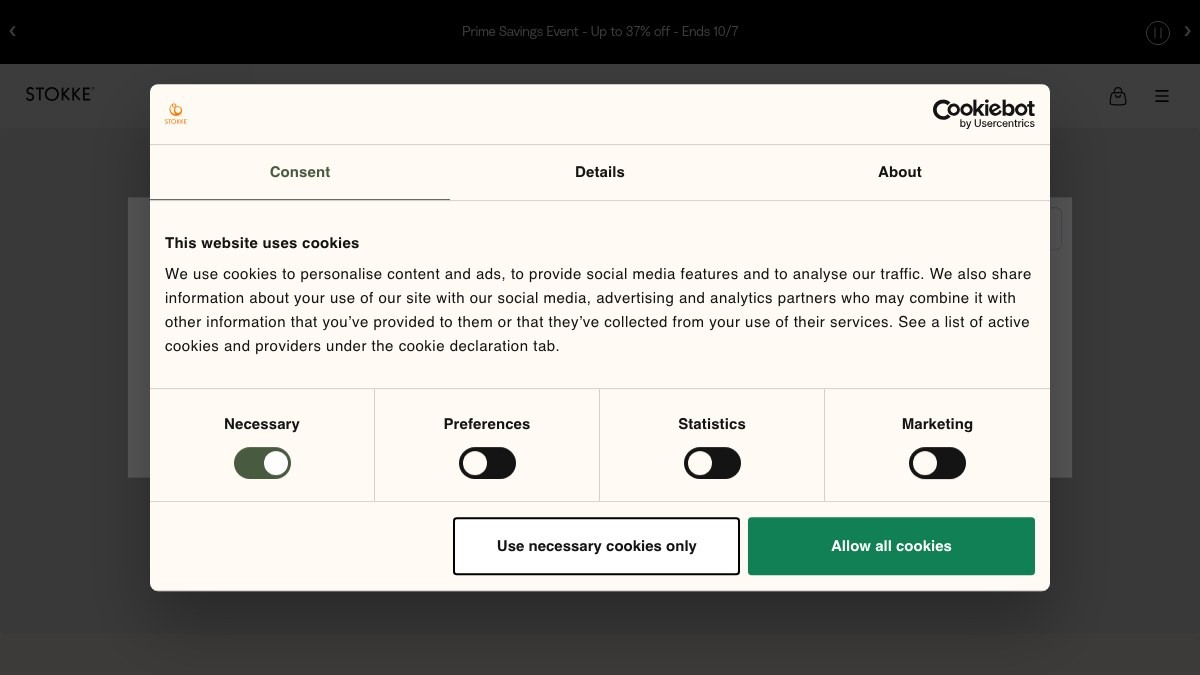
Task: Toggle the Necessary cookies switch
Action: coord(262,463)
